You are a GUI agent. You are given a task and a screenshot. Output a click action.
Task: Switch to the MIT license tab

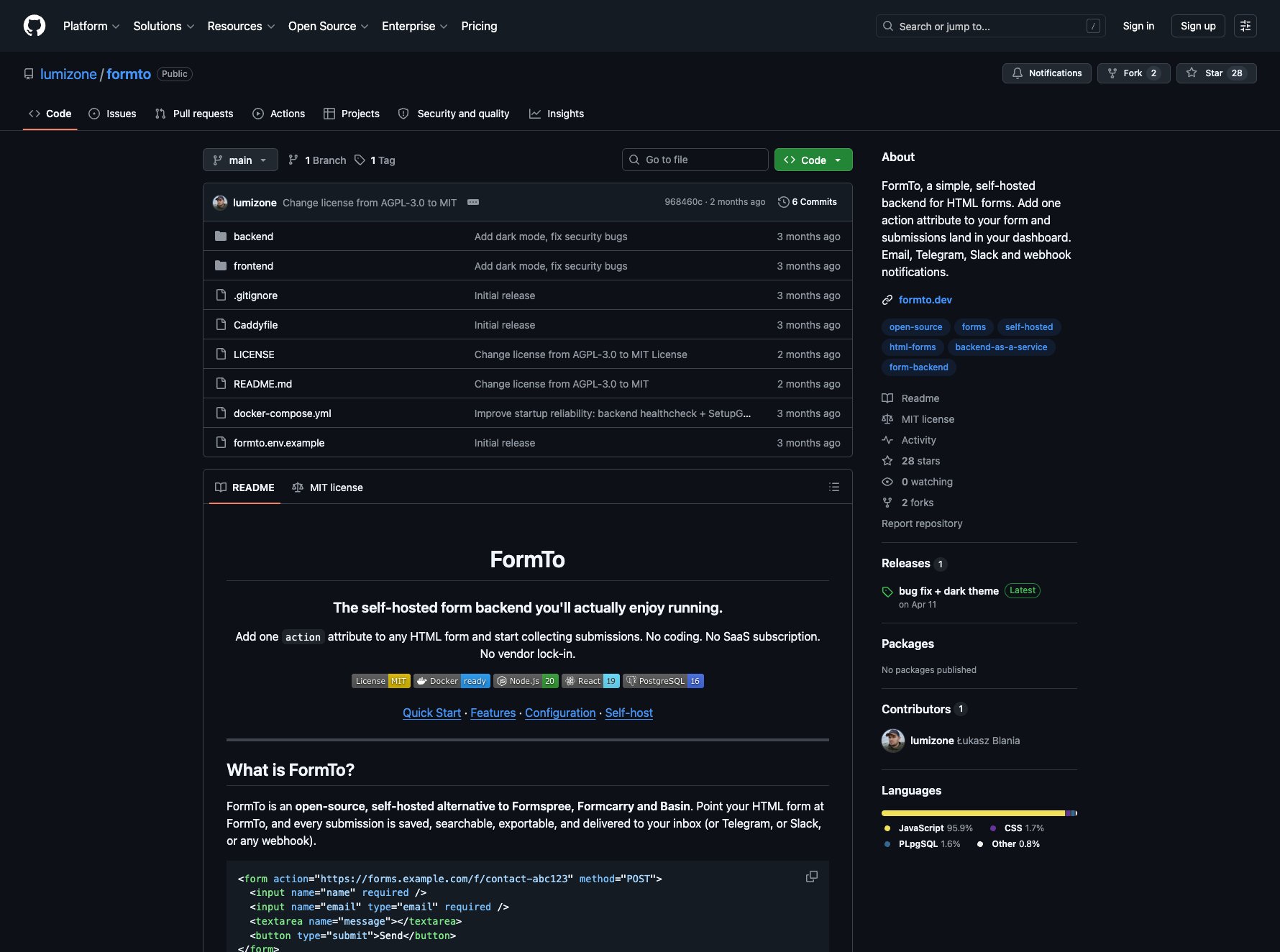(x=327, y=488)
